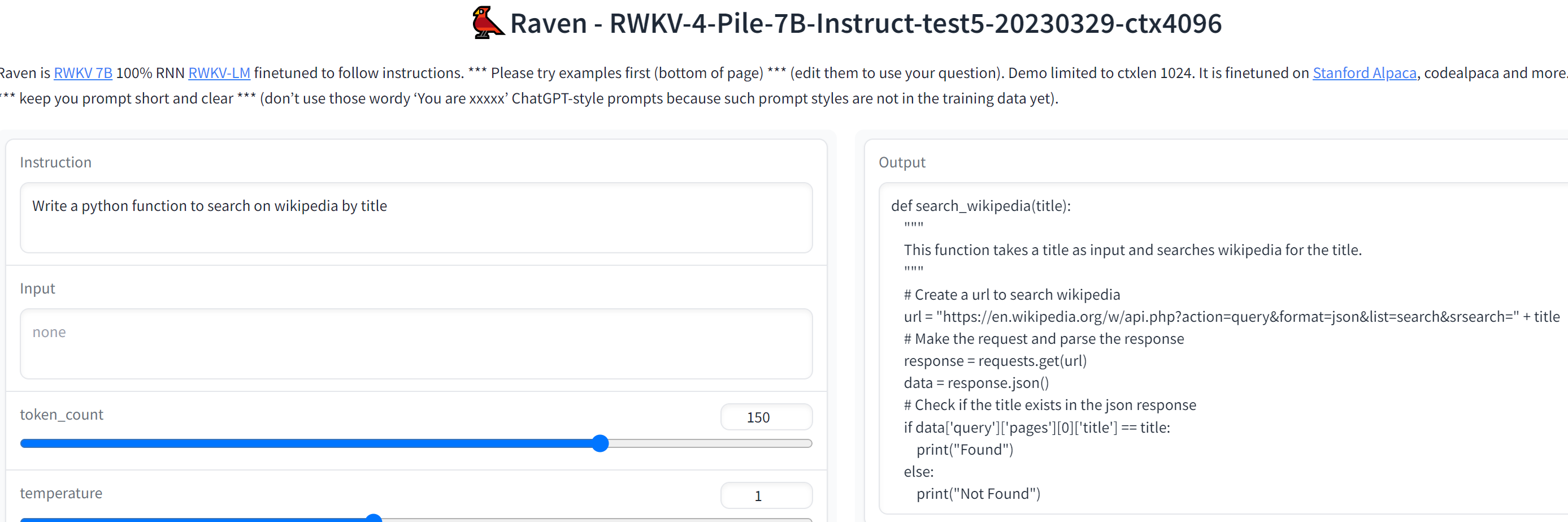This screenshot has width=1568, height=522.
Task: Open the RWKV-LM link
Action: 219,73
